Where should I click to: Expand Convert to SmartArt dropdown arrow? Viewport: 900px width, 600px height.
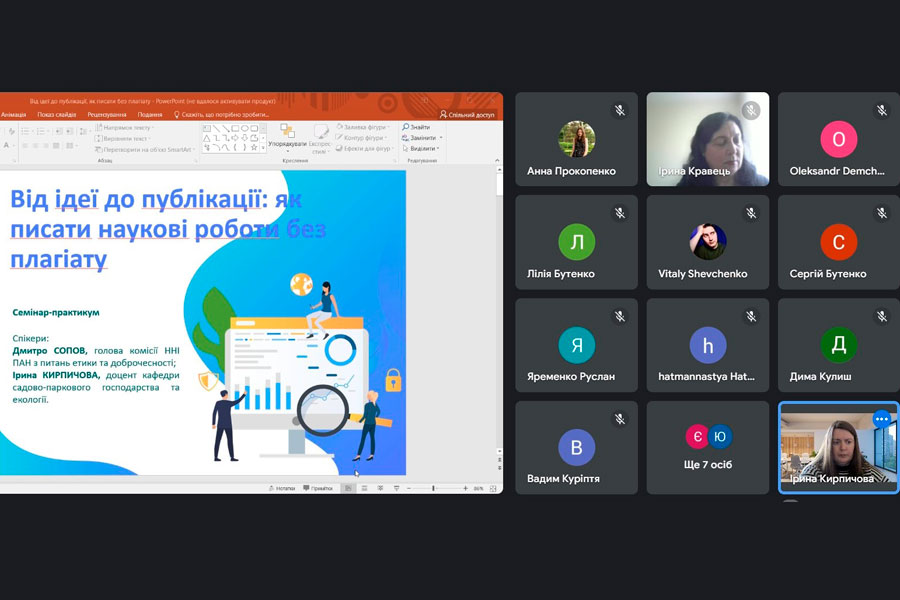coord(194,149)
